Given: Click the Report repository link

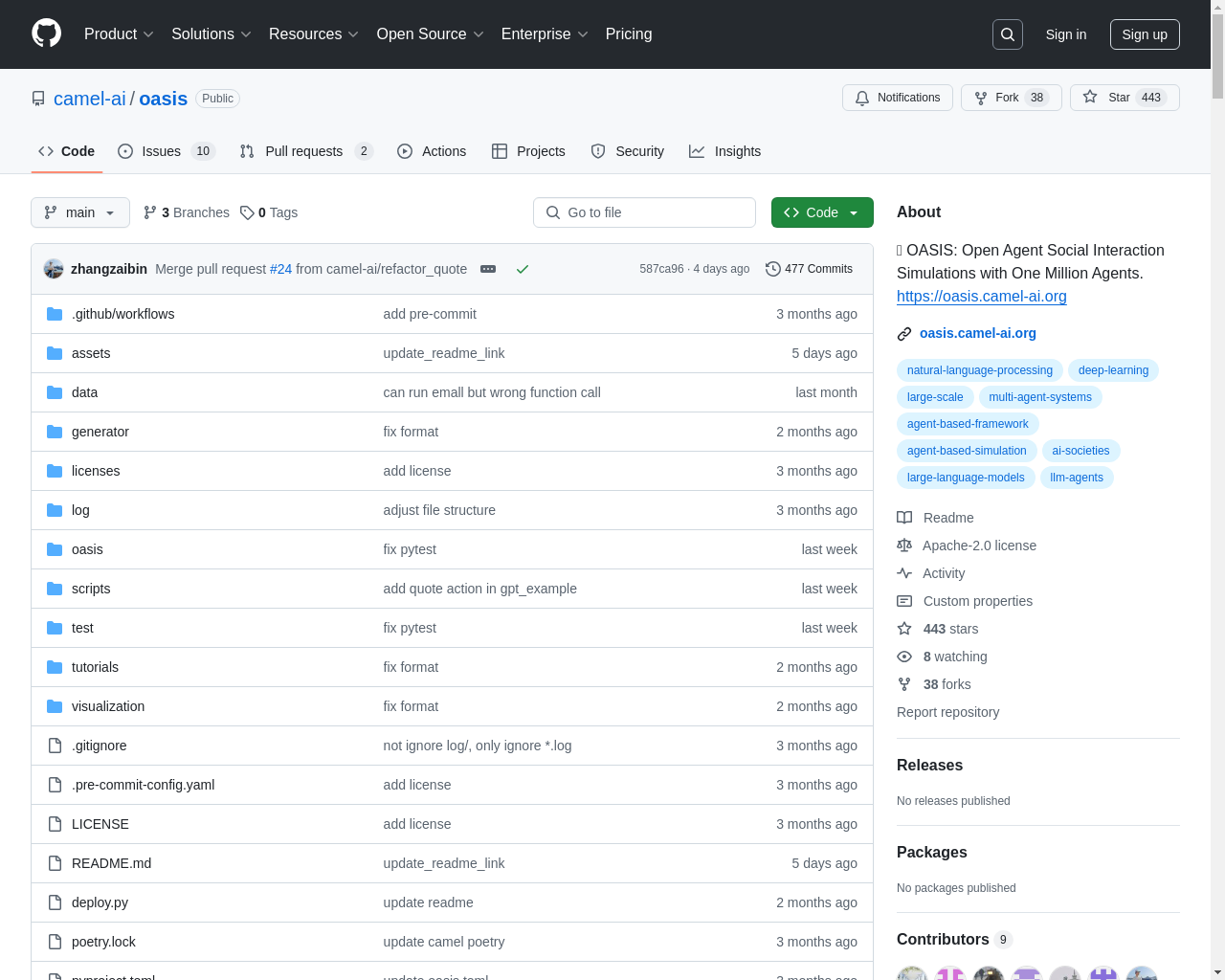Looking at the screenshot, I should [x=947, y=712].
